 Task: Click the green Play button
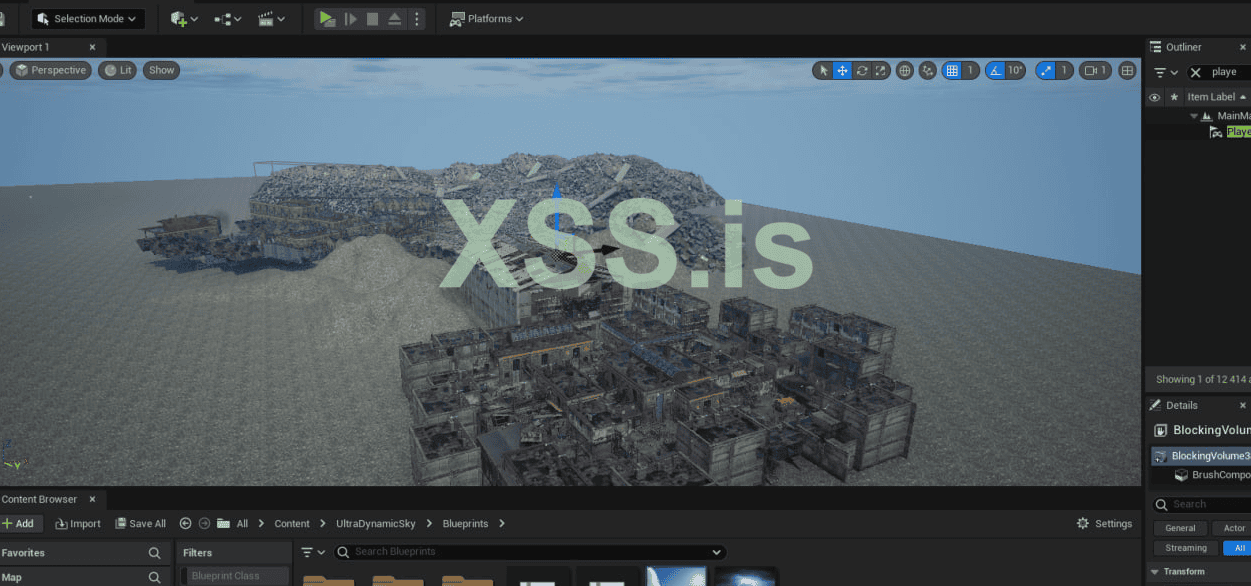click(327, 18)
